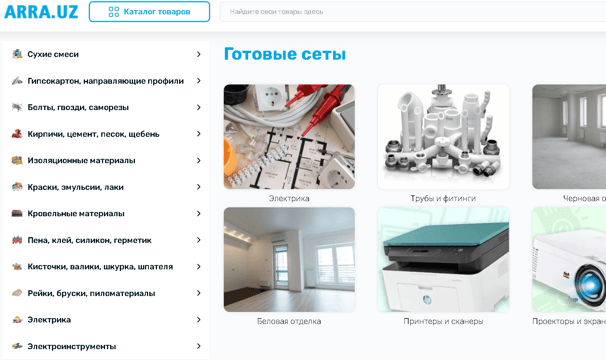Open the Принтеры и сканеры thumbnail
Viewport: 606px width, 360px height.
(443, 259)
